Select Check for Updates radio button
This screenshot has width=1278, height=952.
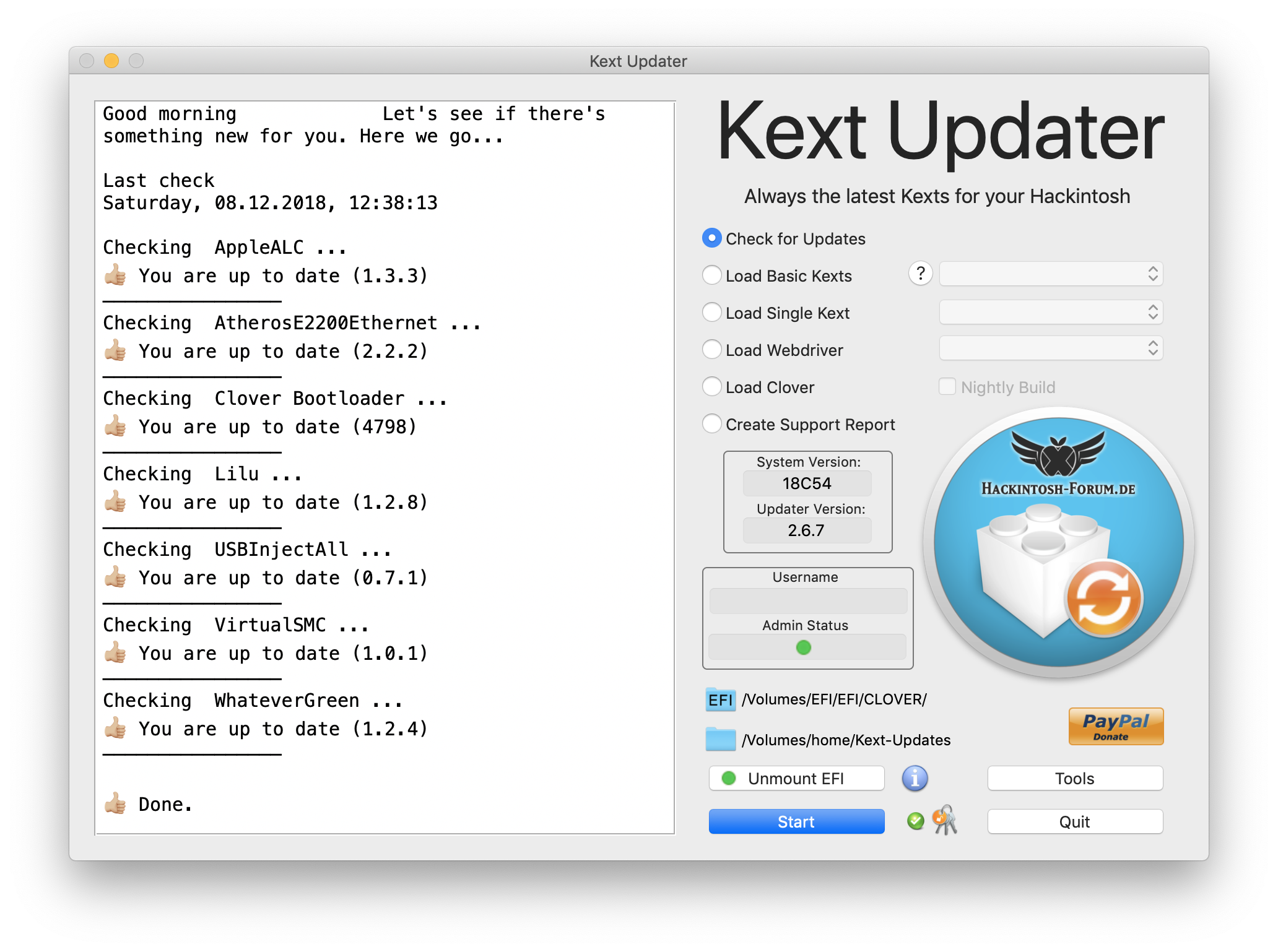[712, 238]
